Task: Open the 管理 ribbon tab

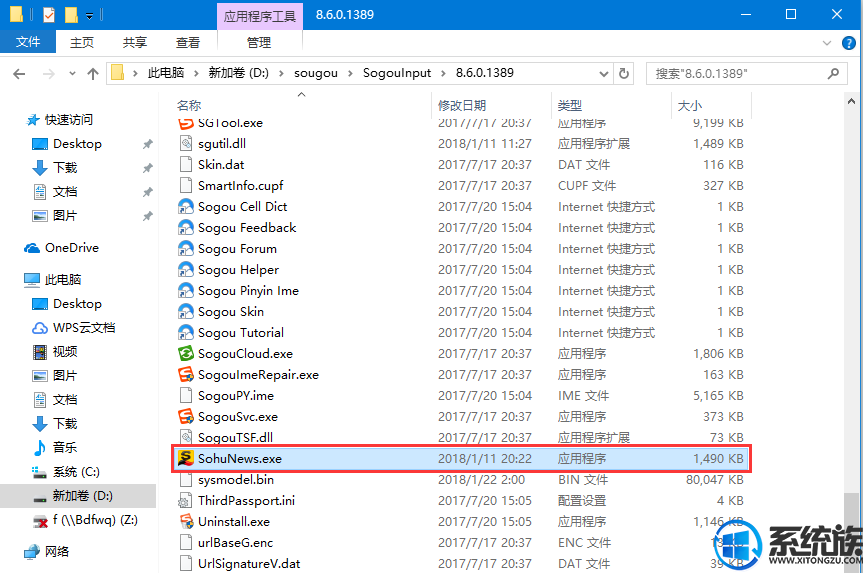Action: click(259, 42)
